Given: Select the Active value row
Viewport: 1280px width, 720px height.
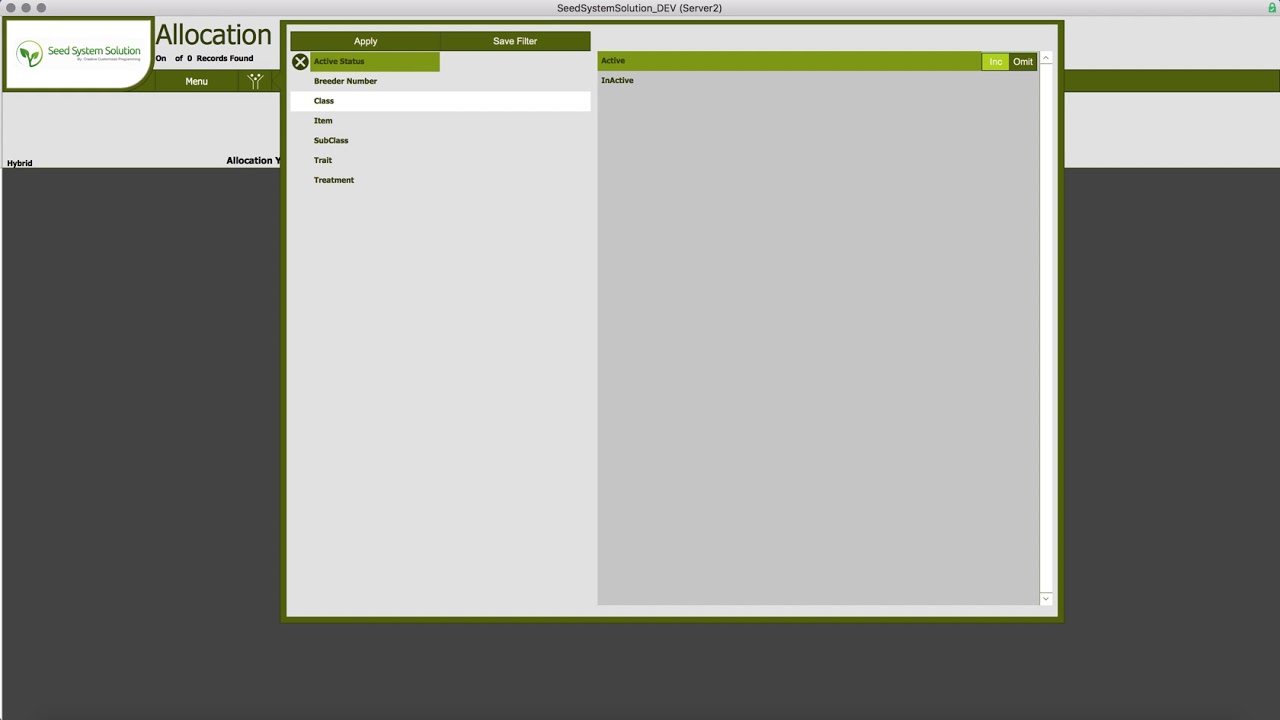Looking at the screenshot, I should tap(790, 61).
